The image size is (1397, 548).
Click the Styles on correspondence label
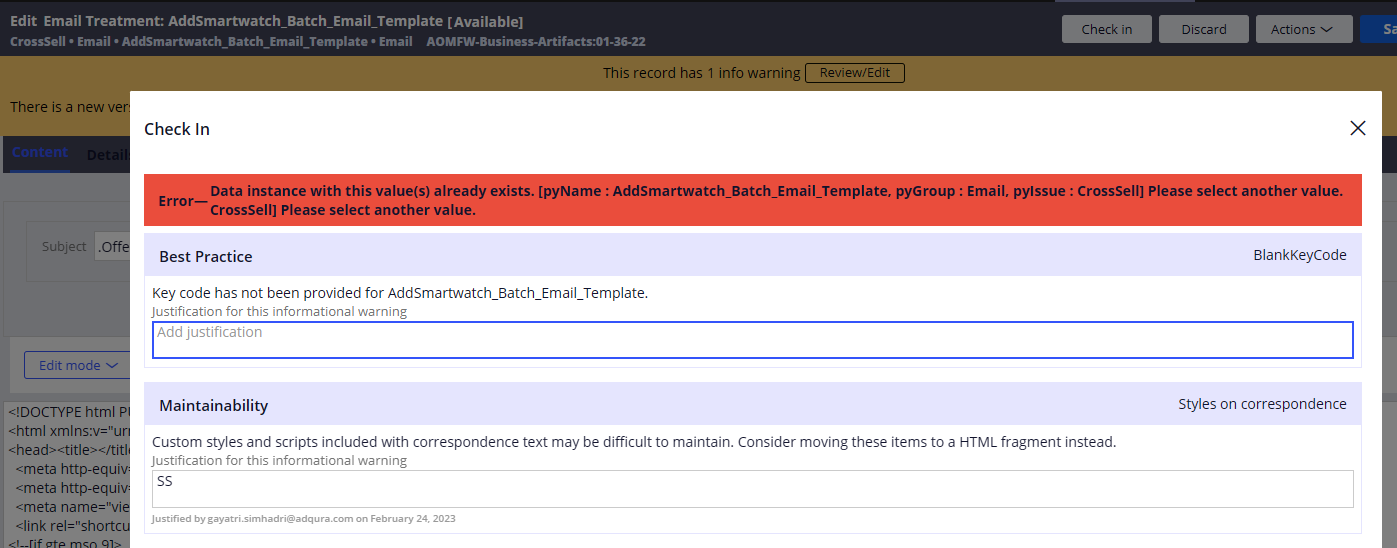coord(1262,404)
